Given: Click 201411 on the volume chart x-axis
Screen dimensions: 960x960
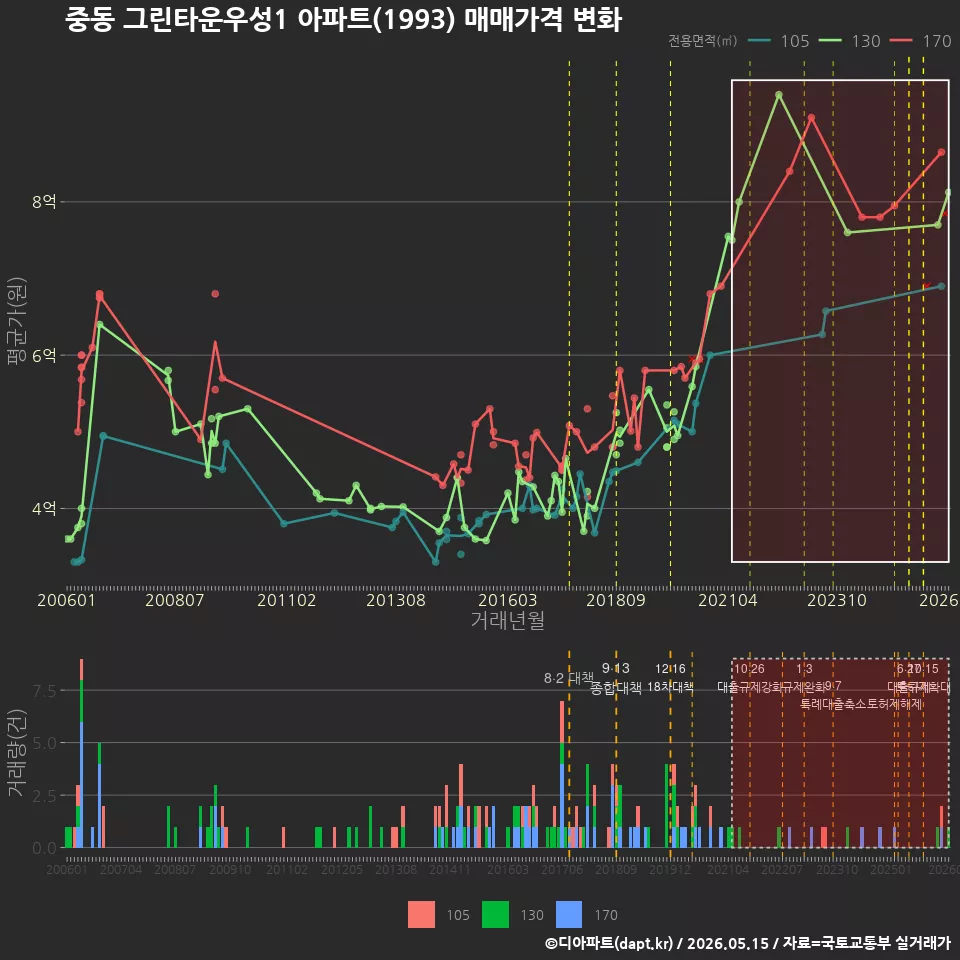Looking at the screenshot, I should (450, 869).
